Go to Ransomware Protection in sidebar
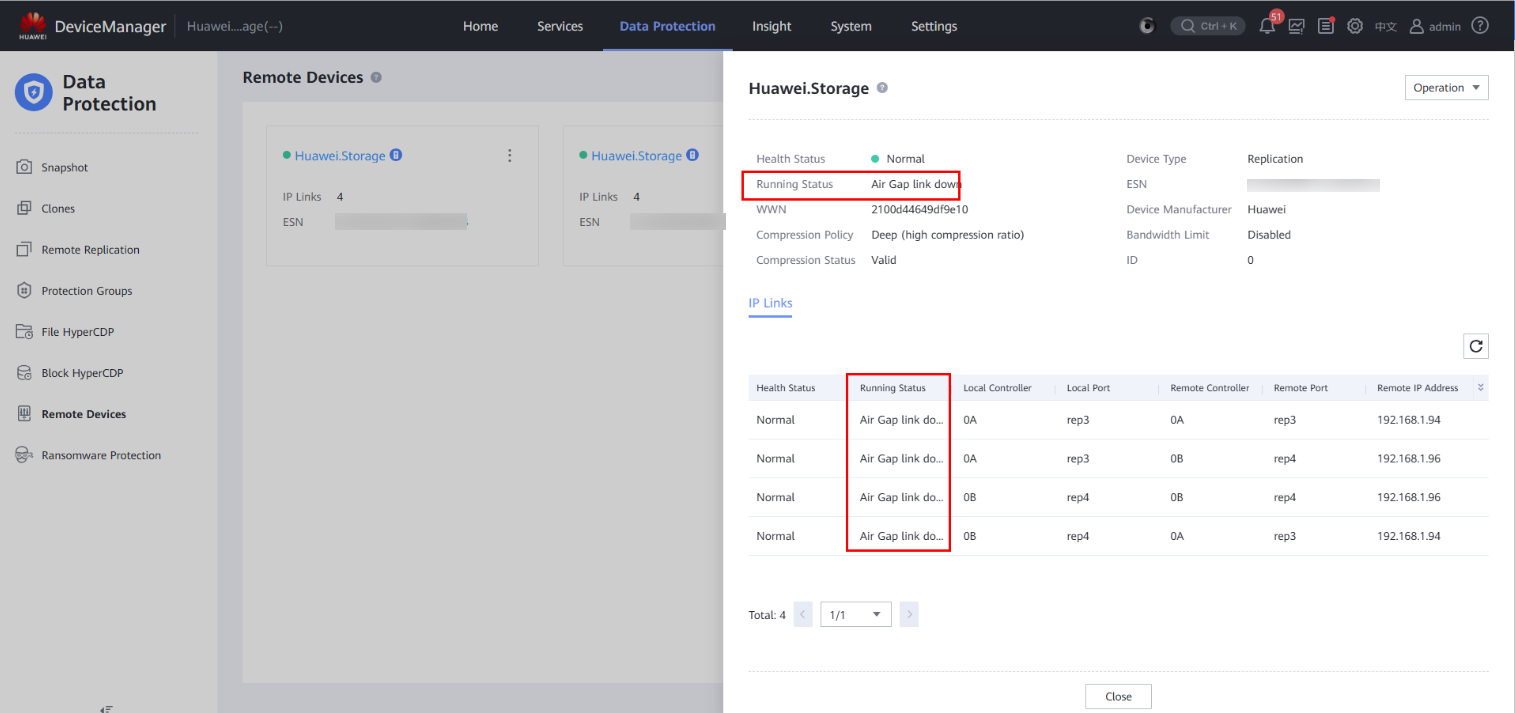The width and height of the screenshot is (1515, 713). 100,455
